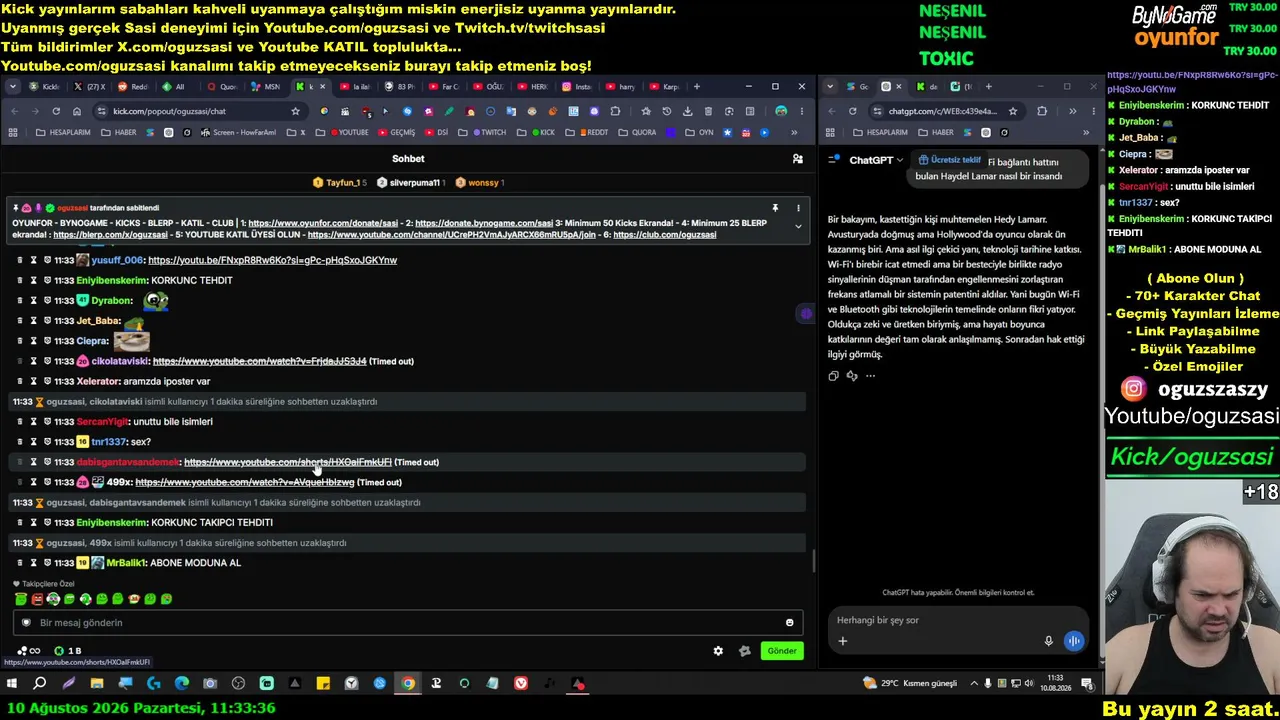Switch to the Reddit browser tab

pos(132,87)
